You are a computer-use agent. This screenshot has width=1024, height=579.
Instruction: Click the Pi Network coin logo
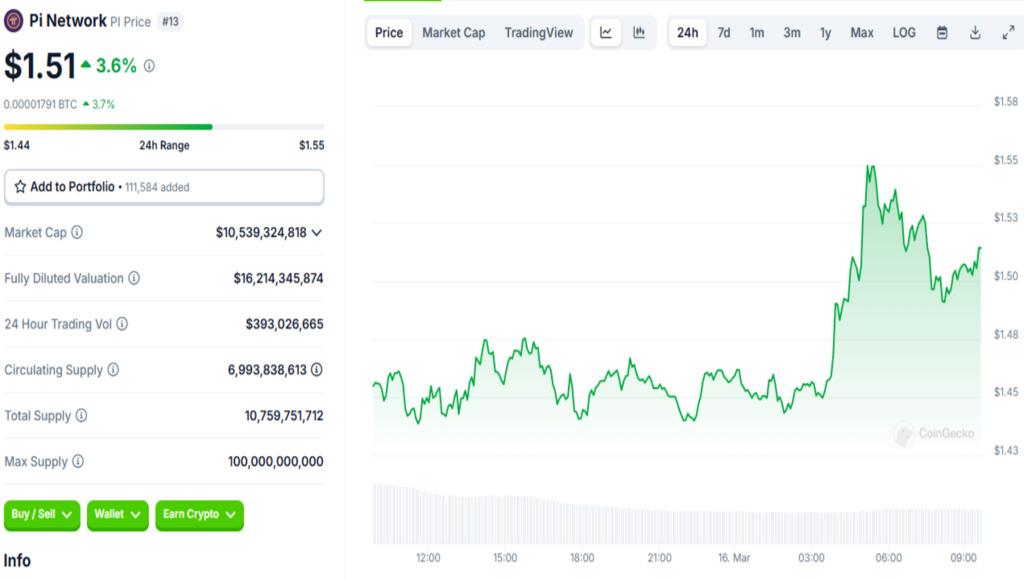(13, 21)
